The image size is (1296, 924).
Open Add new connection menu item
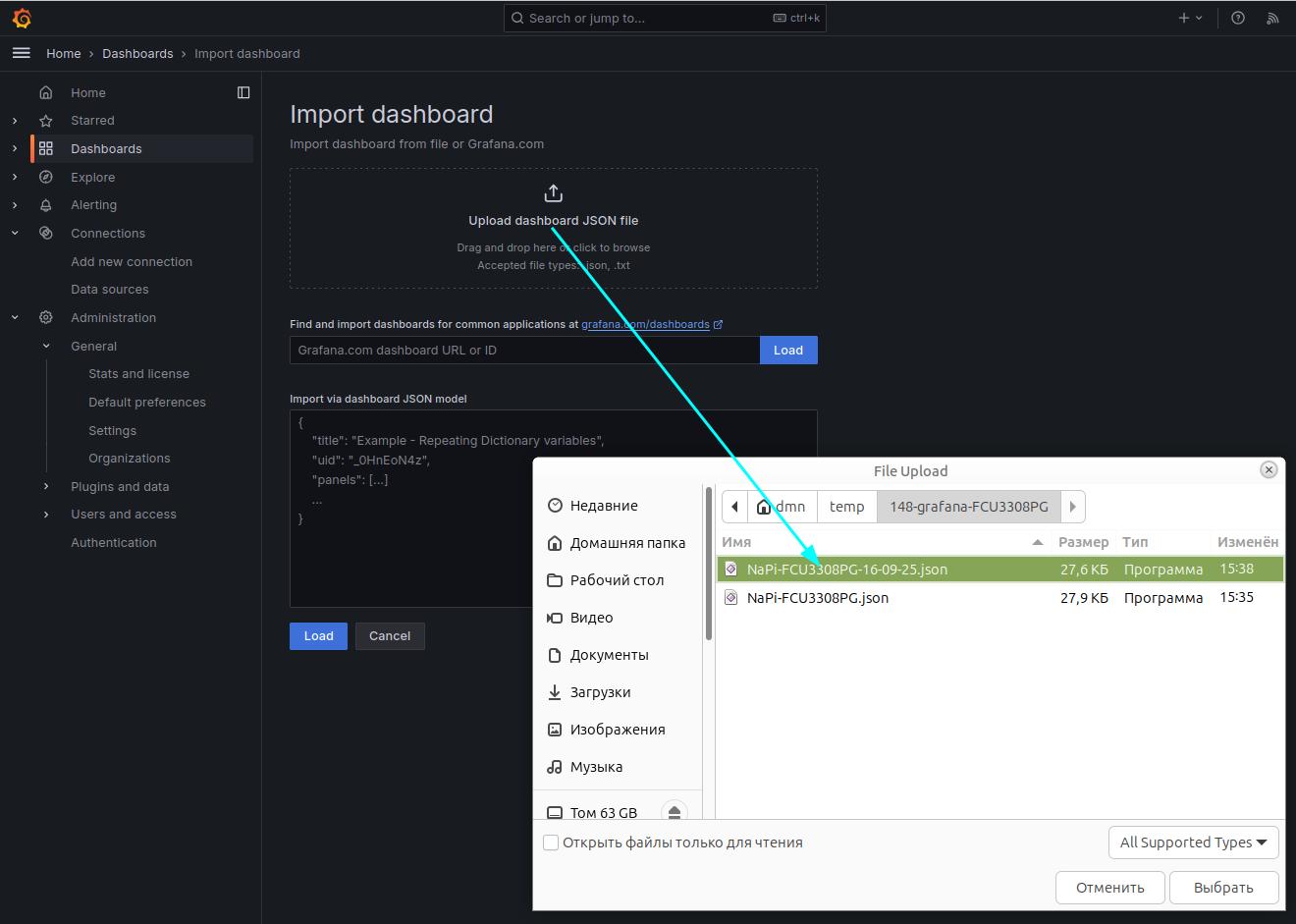tap(132, 261)
